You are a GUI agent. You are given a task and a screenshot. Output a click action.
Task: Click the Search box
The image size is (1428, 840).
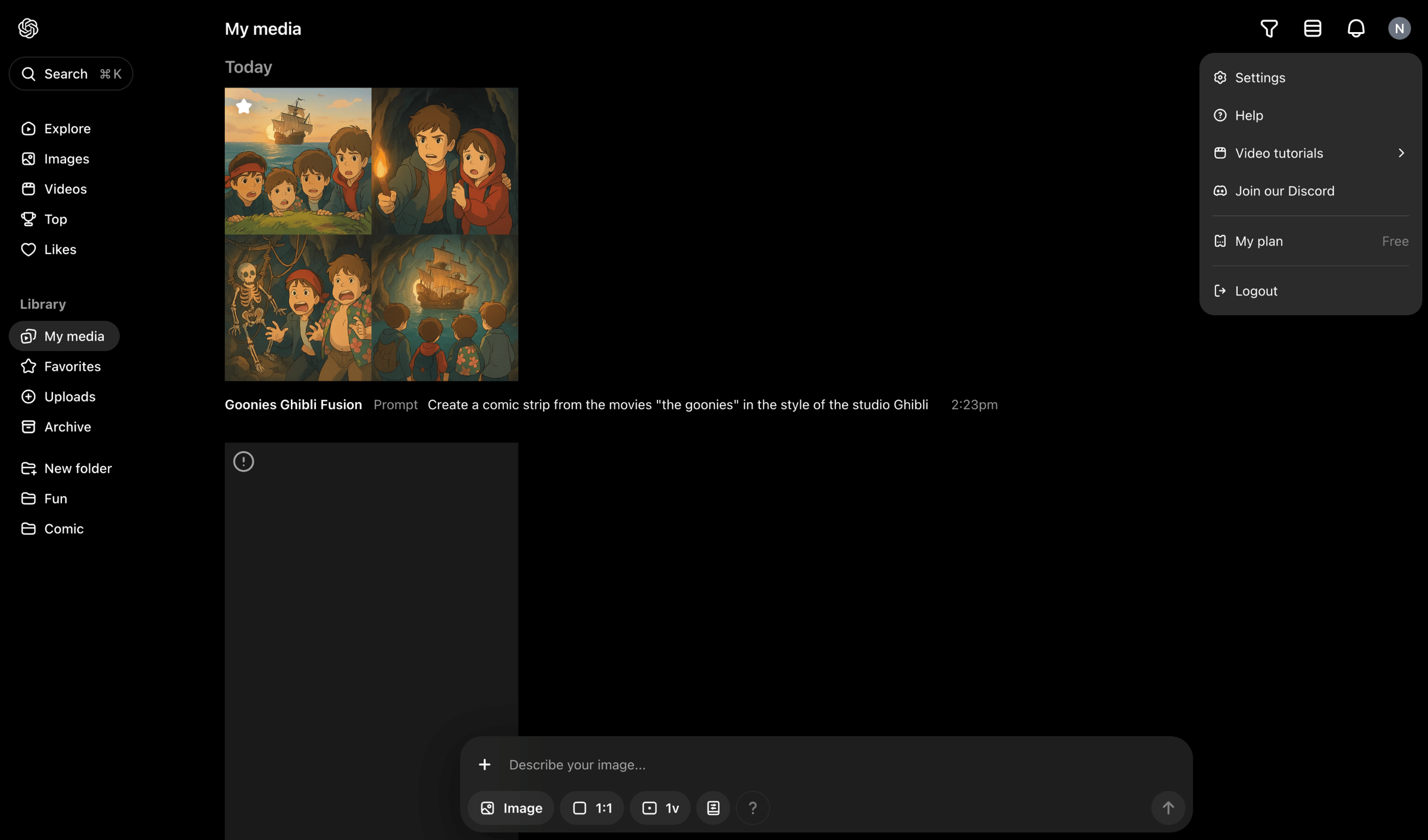(71, 74)
